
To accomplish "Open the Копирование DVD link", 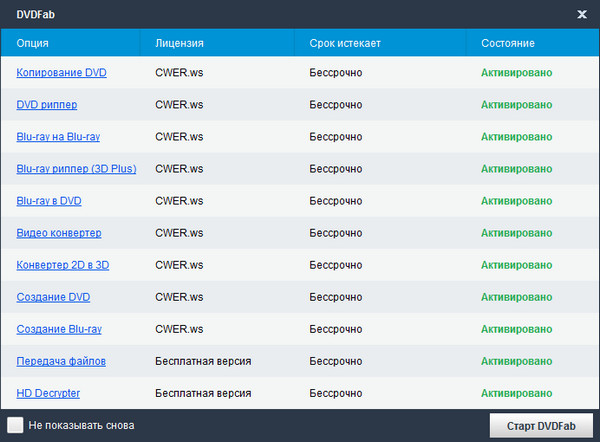I will pyautogui.click(x=61, y=73).
